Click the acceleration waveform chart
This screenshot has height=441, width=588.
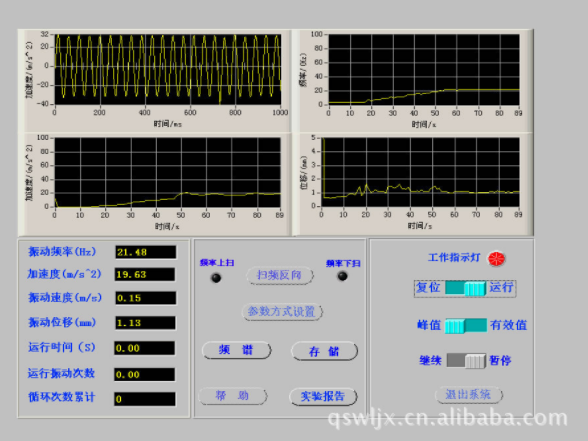point(168,69)
